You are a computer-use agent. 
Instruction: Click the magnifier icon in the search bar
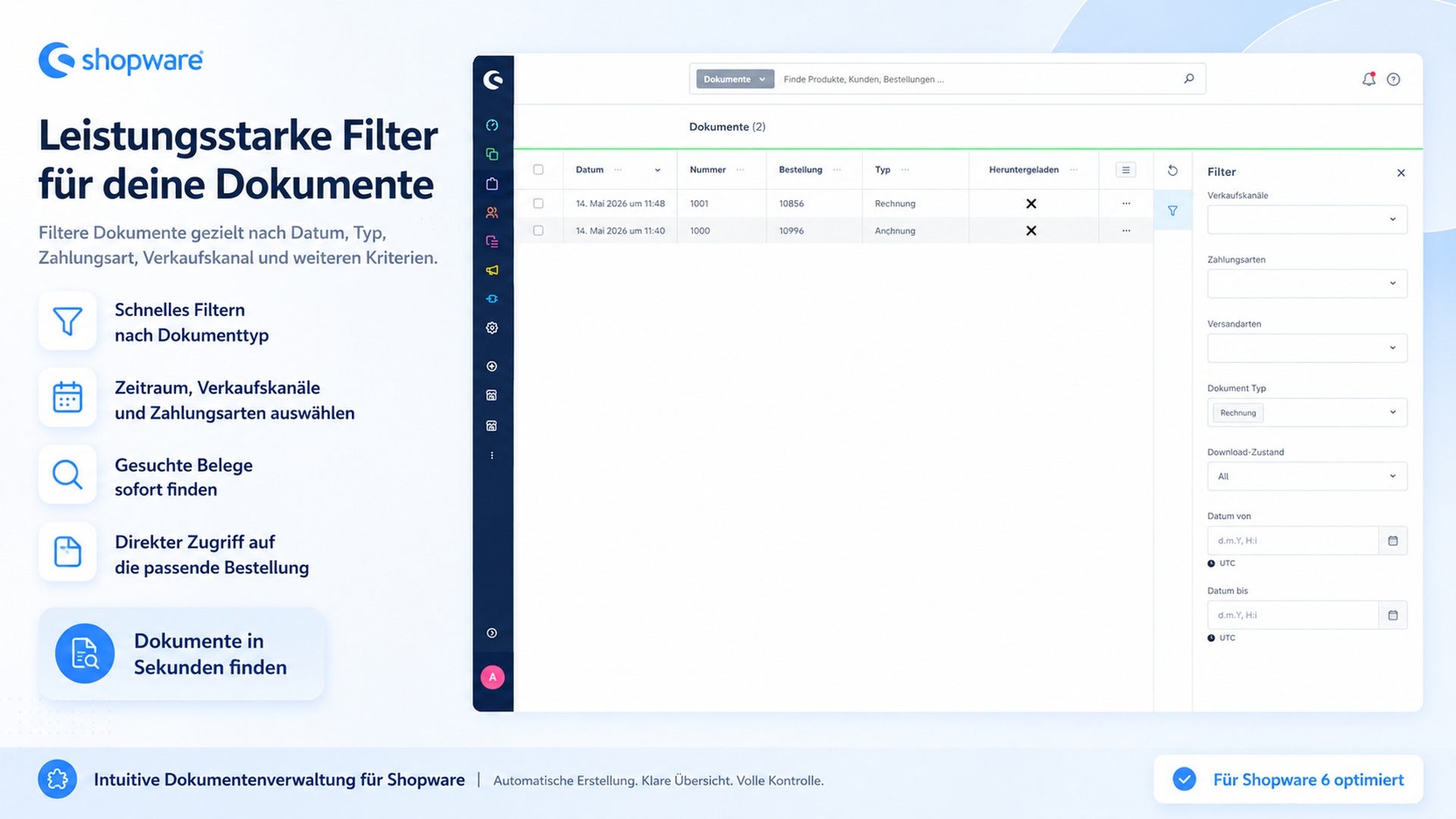1189,79
